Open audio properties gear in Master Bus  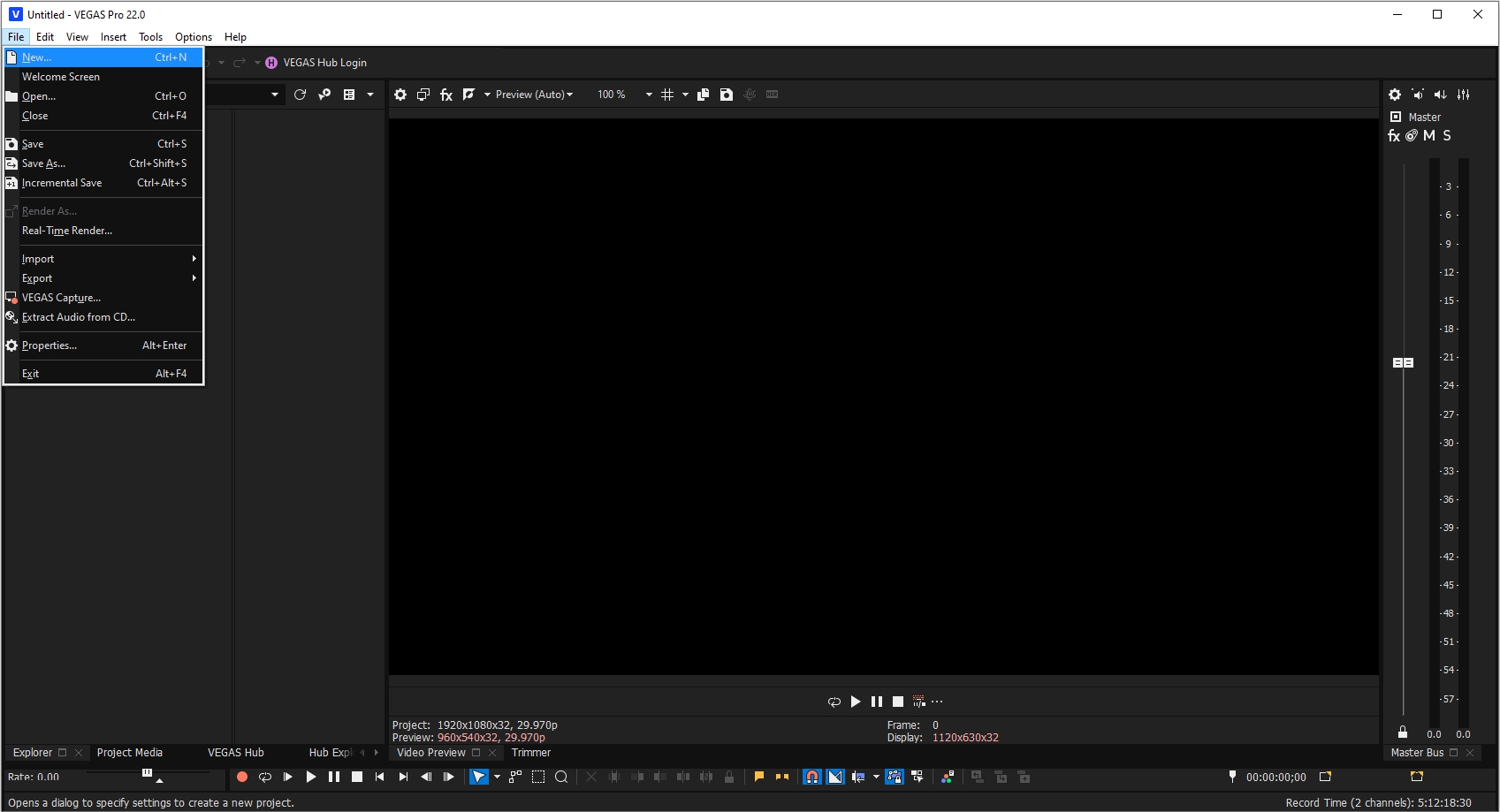1395,95
